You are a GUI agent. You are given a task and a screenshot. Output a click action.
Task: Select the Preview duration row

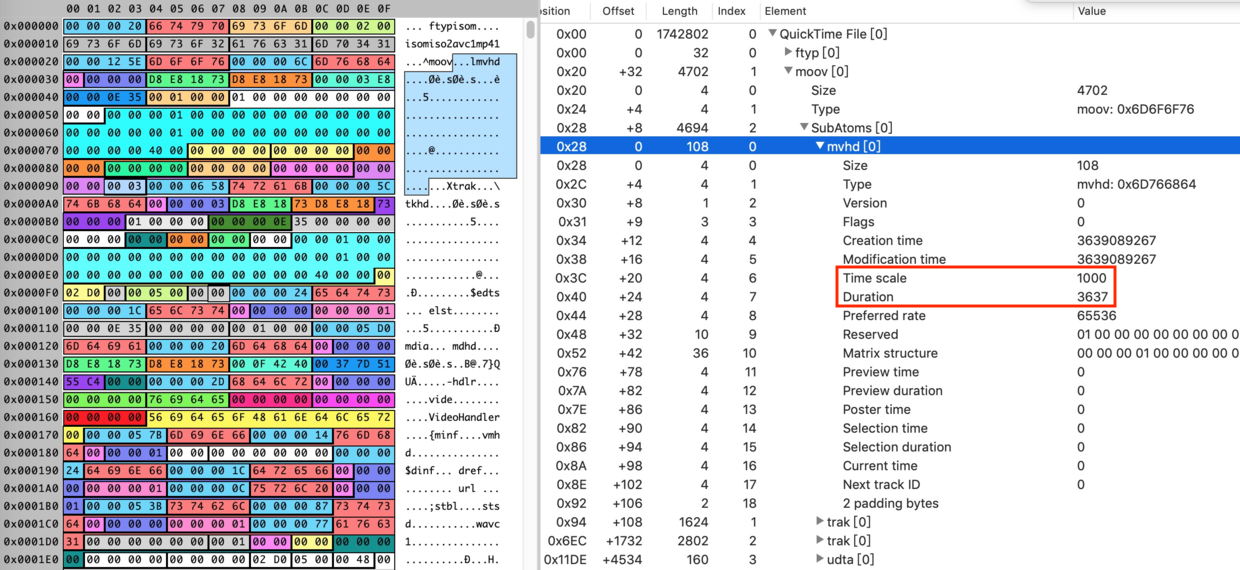point(890,391)
